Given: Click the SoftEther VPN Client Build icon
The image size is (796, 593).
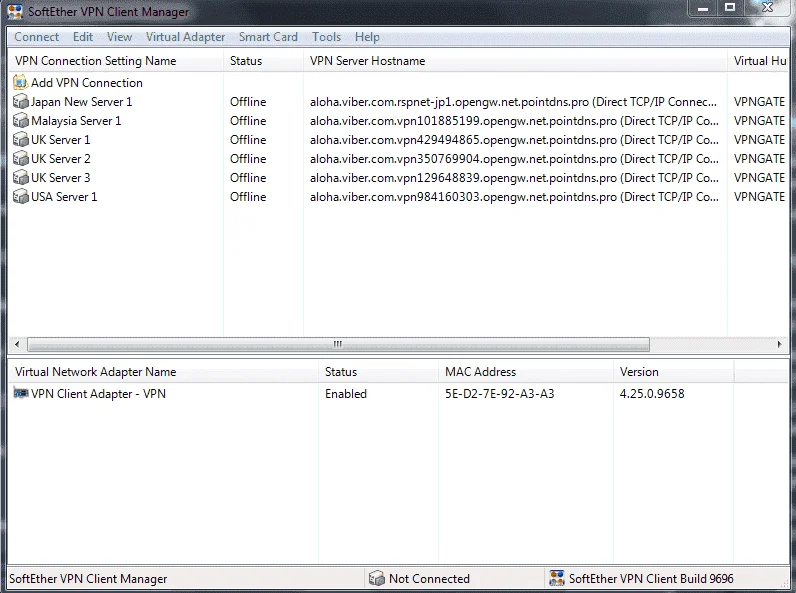Looking at the screenshot, I should (x=557, y=578).
